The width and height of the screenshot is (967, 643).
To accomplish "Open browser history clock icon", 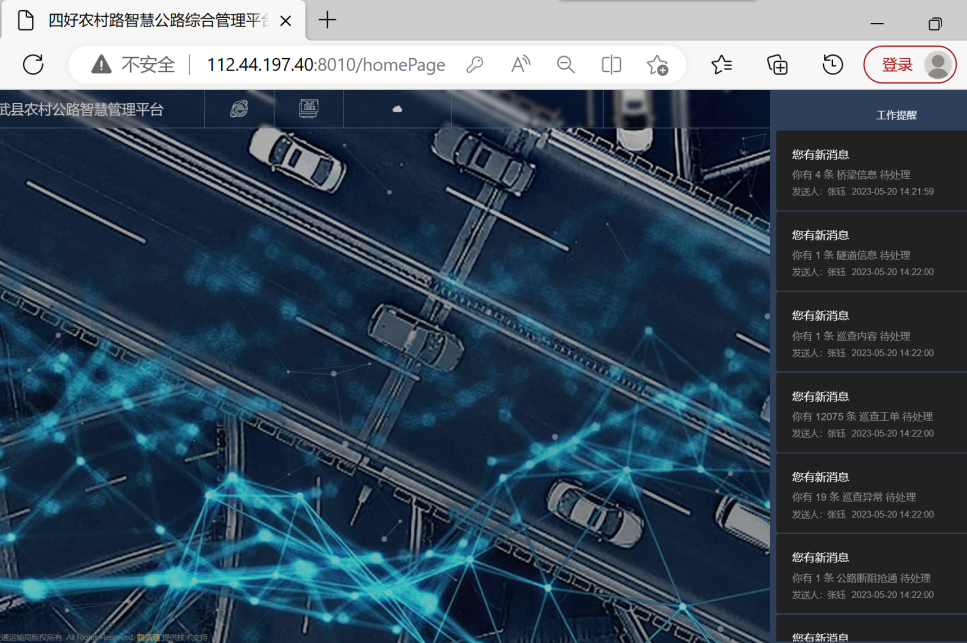I will pos(833,65).
